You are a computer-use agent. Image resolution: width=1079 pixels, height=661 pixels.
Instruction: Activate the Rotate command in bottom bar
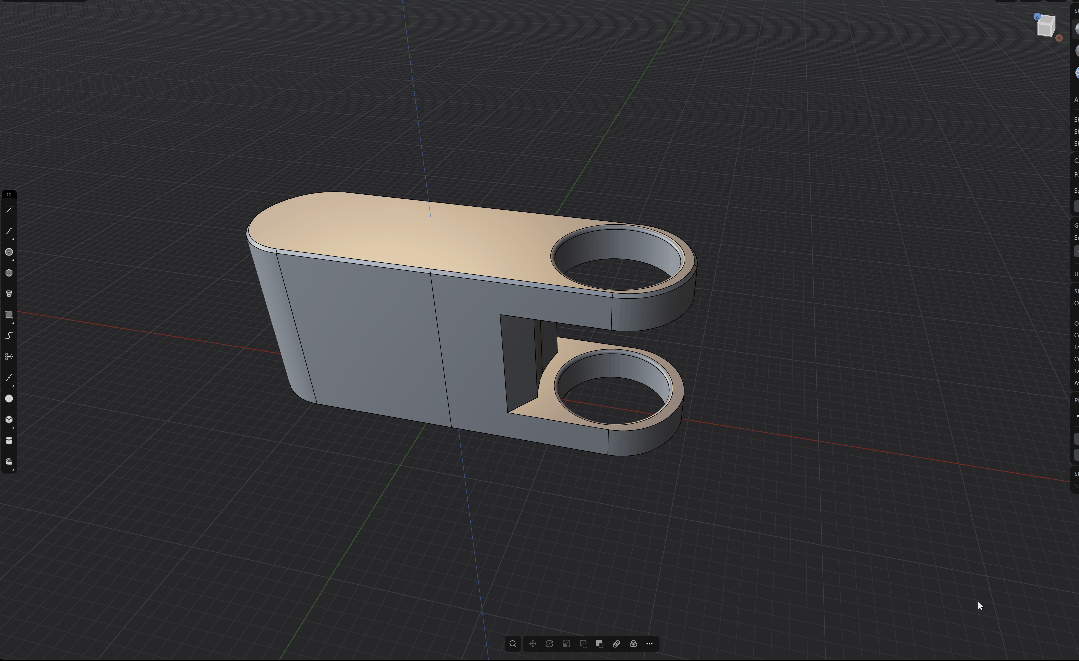tap(549, 644)
